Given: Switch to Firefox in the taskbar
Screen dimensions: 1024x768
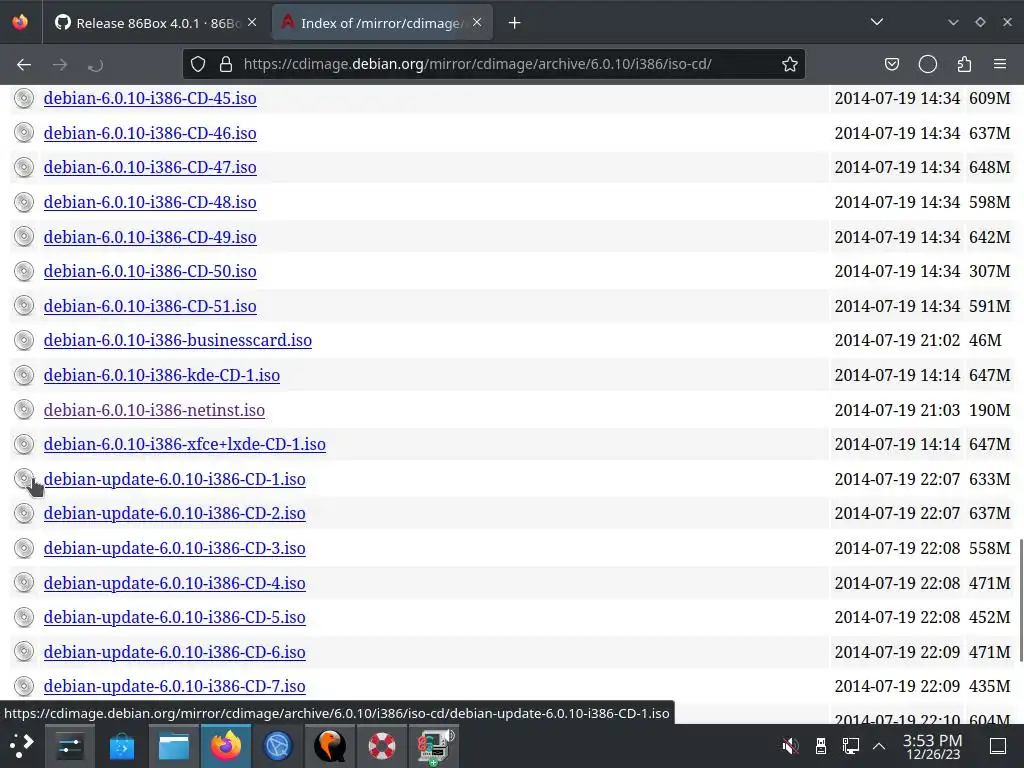Looking at the screenshot, I should [226, 745].
